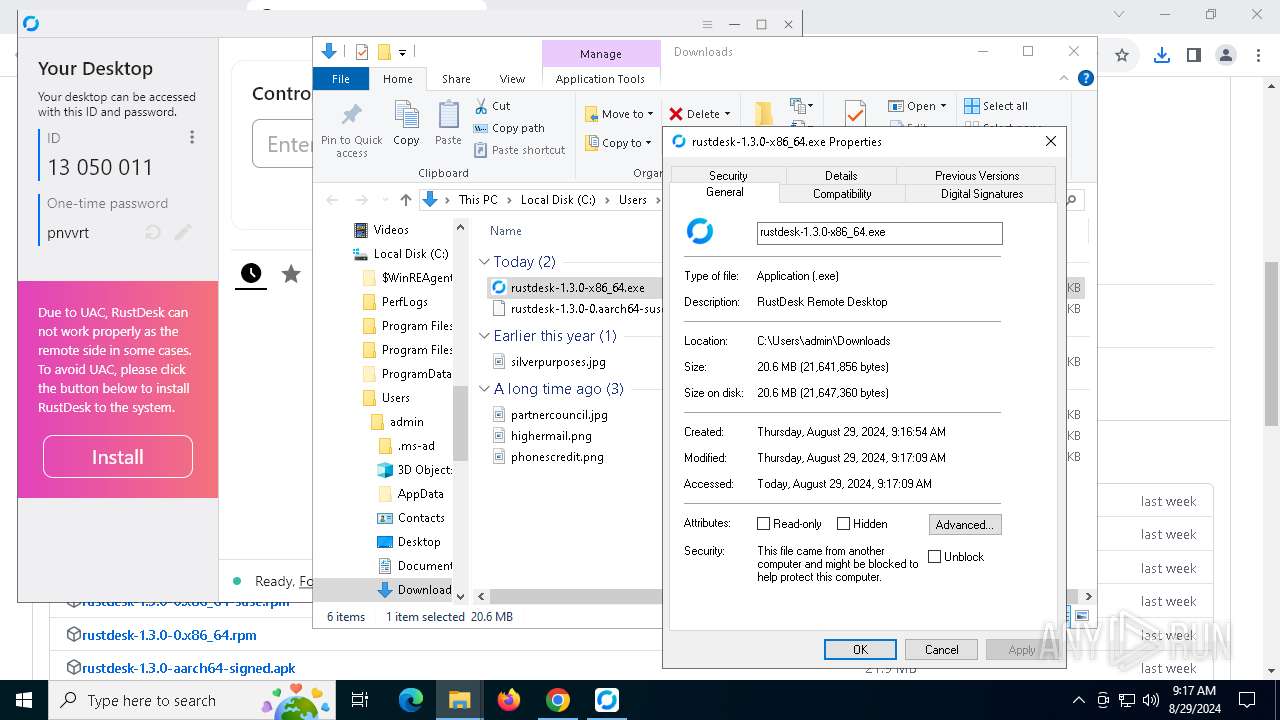Screen dimensions: 1280x720
Task: Open the Copy to dropdown
Action: [619, 143]
